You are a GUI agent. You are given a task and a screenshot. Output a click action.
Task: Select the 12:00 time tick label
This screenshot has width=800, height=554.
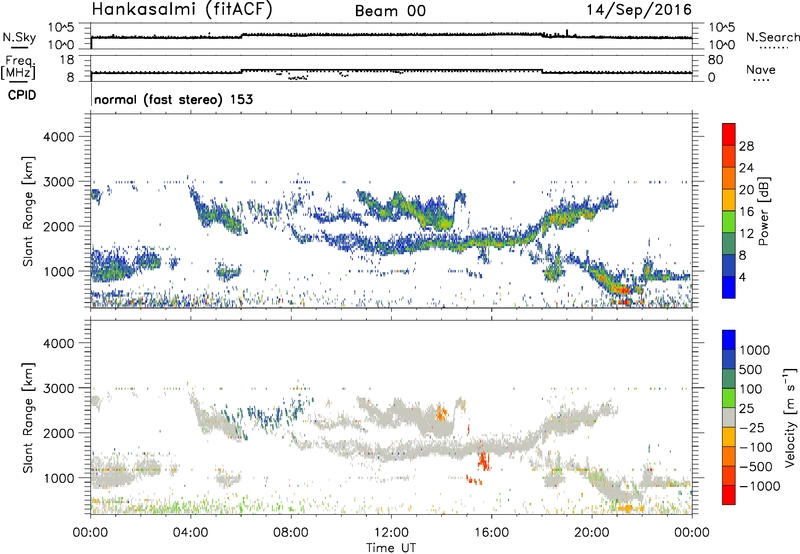pyautogui.click(x=391, y=533)
